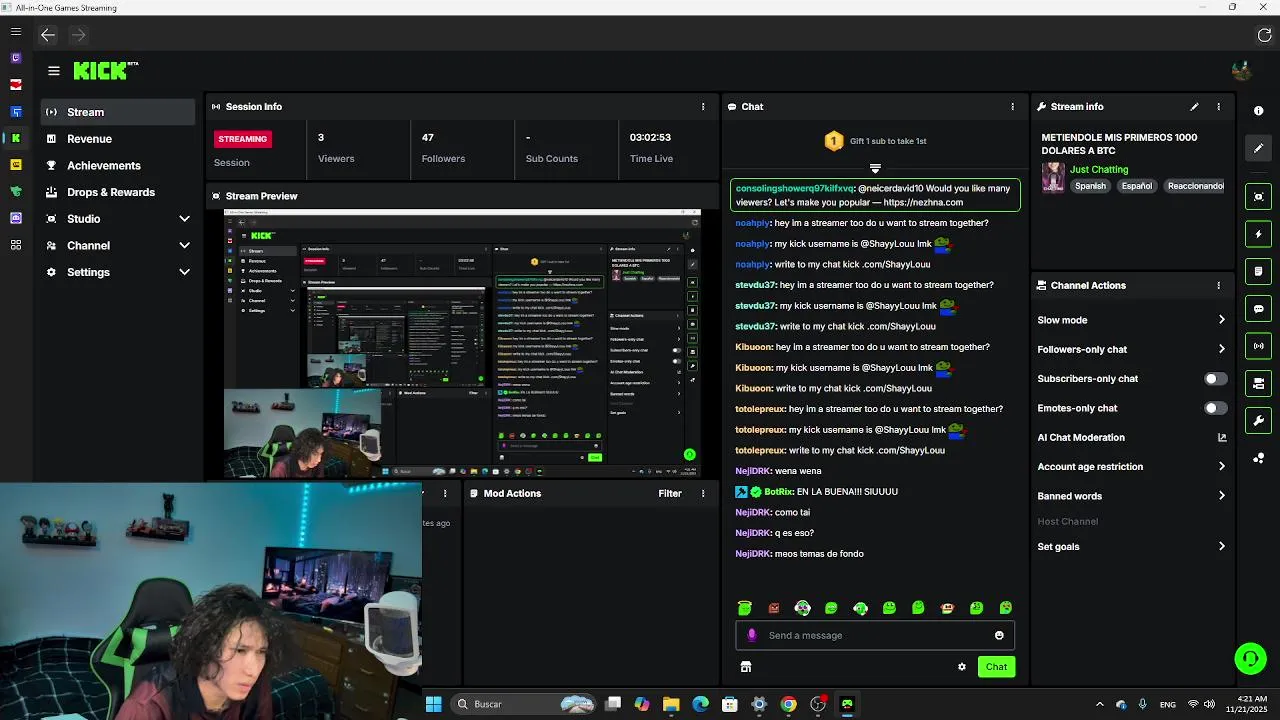Insert the first green halo emote

pyautogui.click(x=744, y=608)
